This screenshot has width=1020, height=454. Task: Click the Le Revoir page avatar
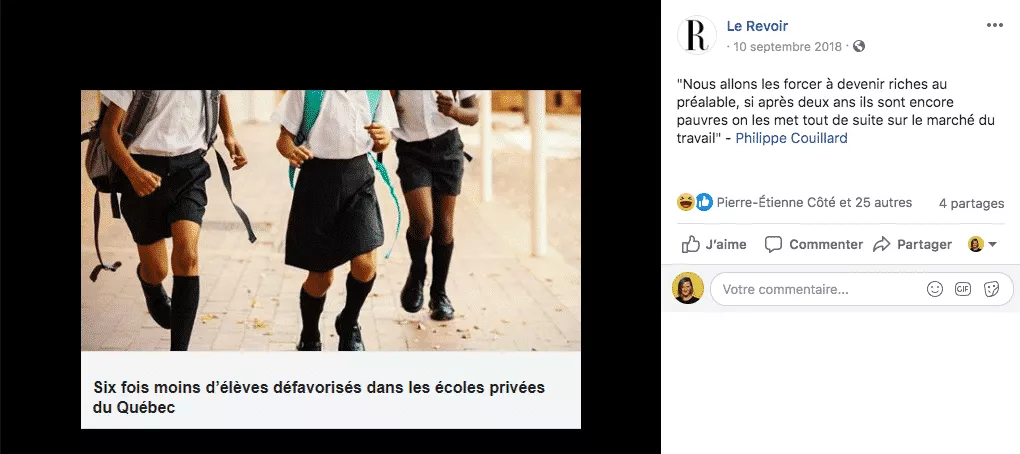[697, 35]
